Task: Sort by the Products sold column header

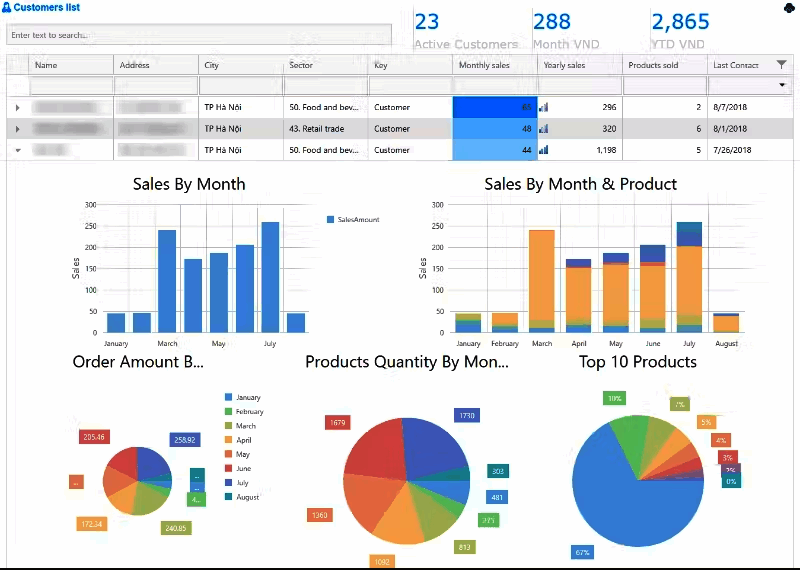Action: point(665,65)
